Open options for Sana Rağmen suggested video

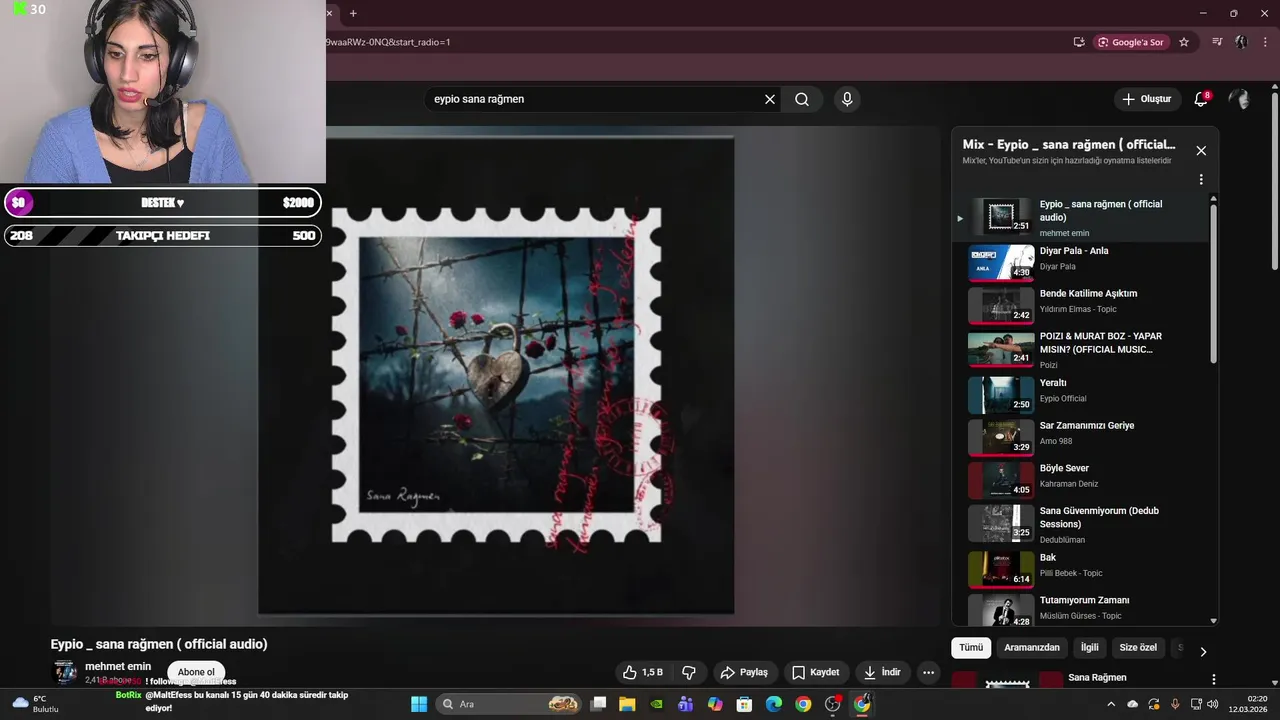click(1214, 679)
